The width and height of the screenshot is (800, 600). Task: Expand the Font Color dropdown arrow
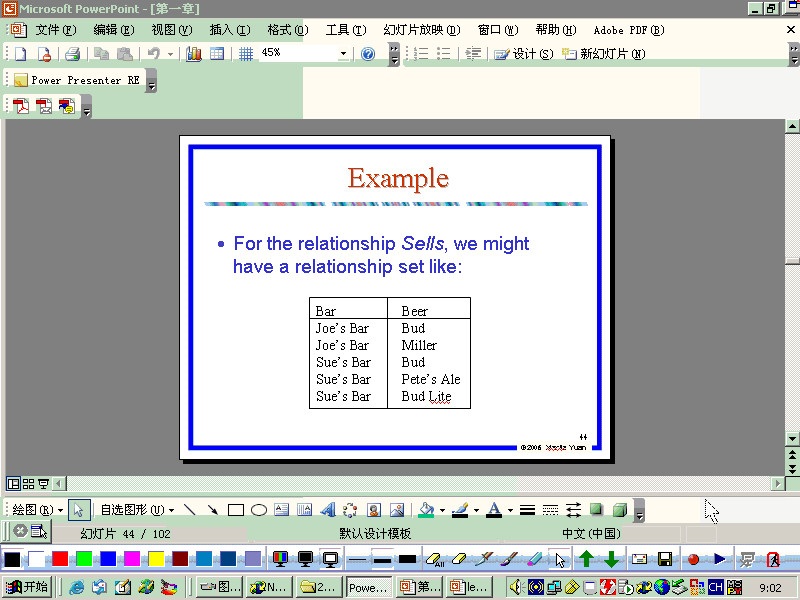tap(510, 509)
